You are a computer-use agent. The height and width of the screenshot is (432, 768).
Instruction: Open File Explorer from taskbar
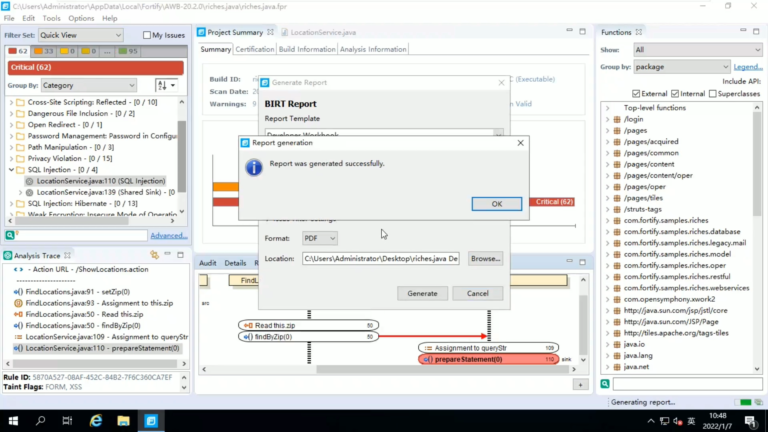[x=123, y=421]
